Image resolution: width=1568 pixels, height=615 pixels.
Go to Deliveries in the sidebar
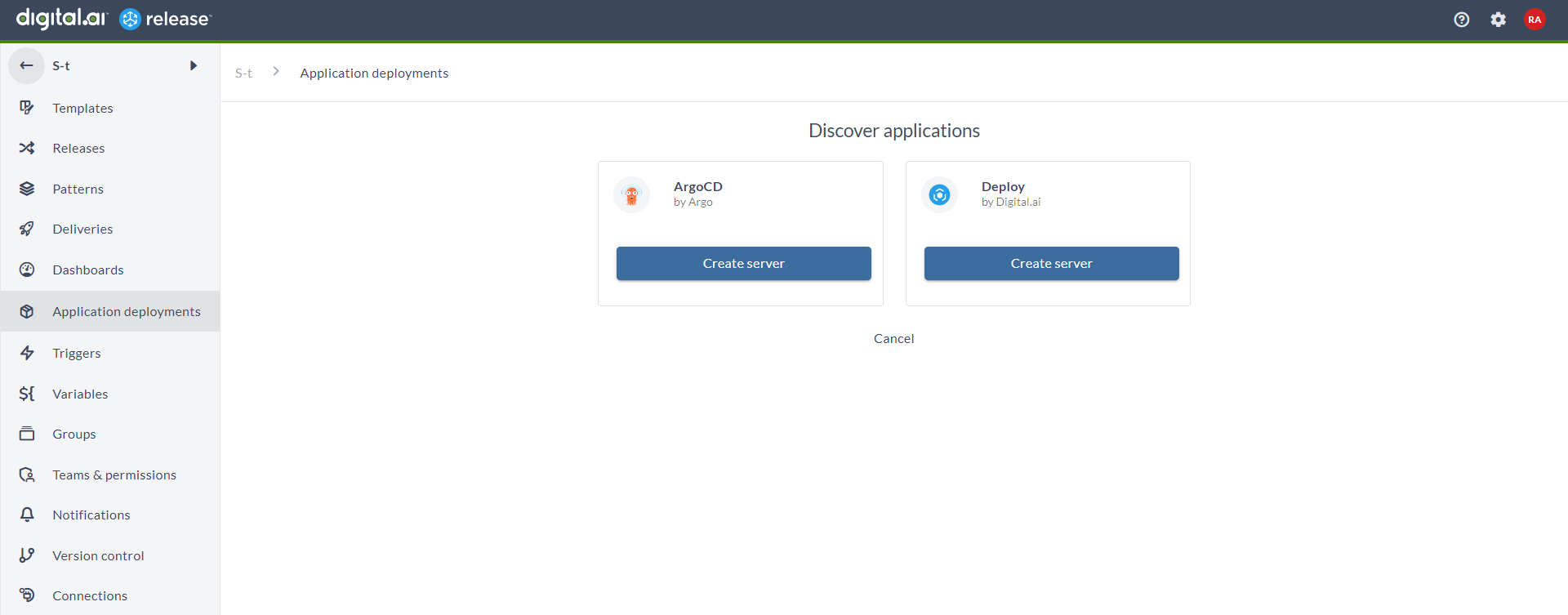point(82,229)
